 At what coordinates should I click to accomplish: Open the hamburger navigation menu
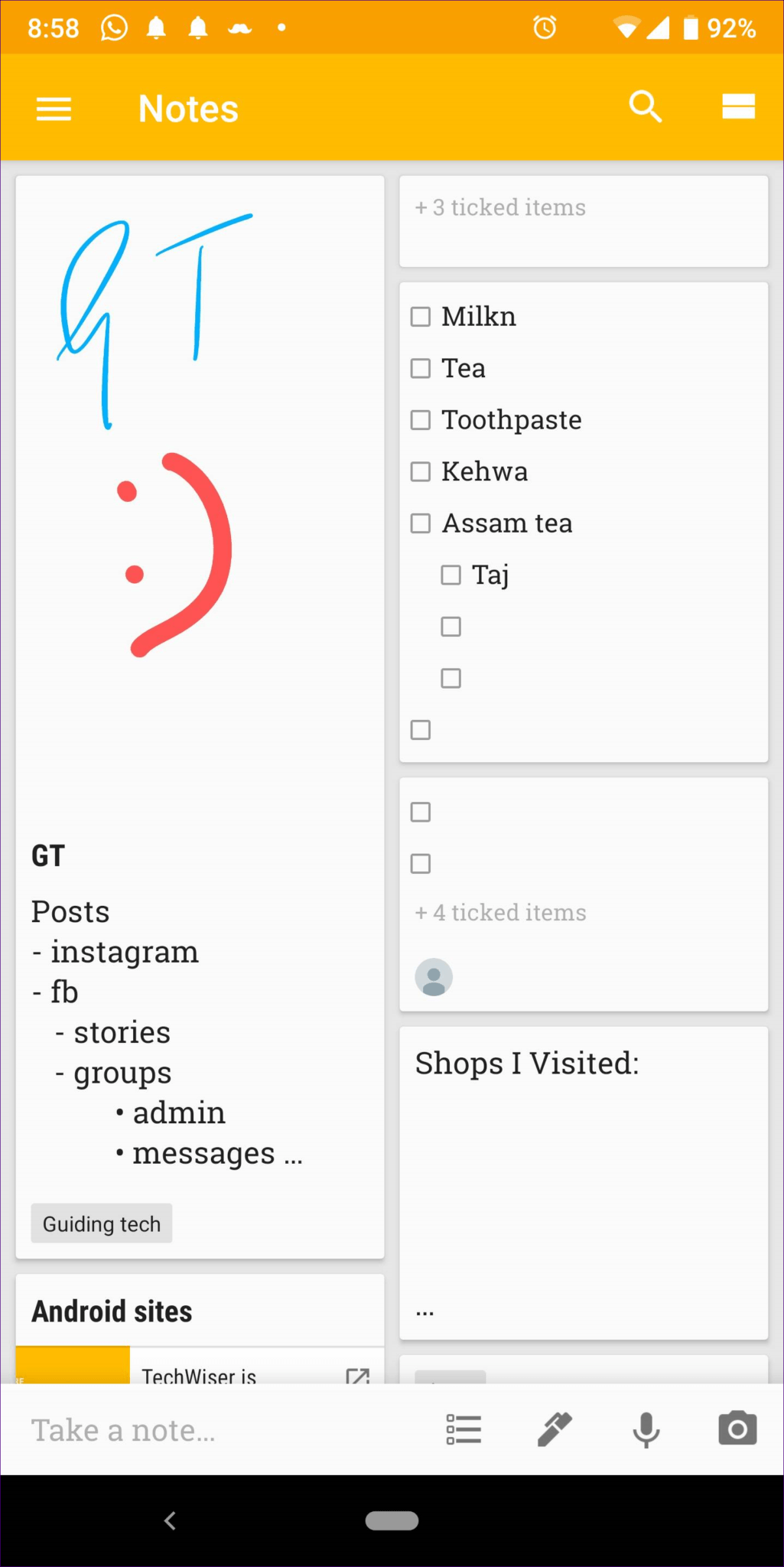coord(54,109)
